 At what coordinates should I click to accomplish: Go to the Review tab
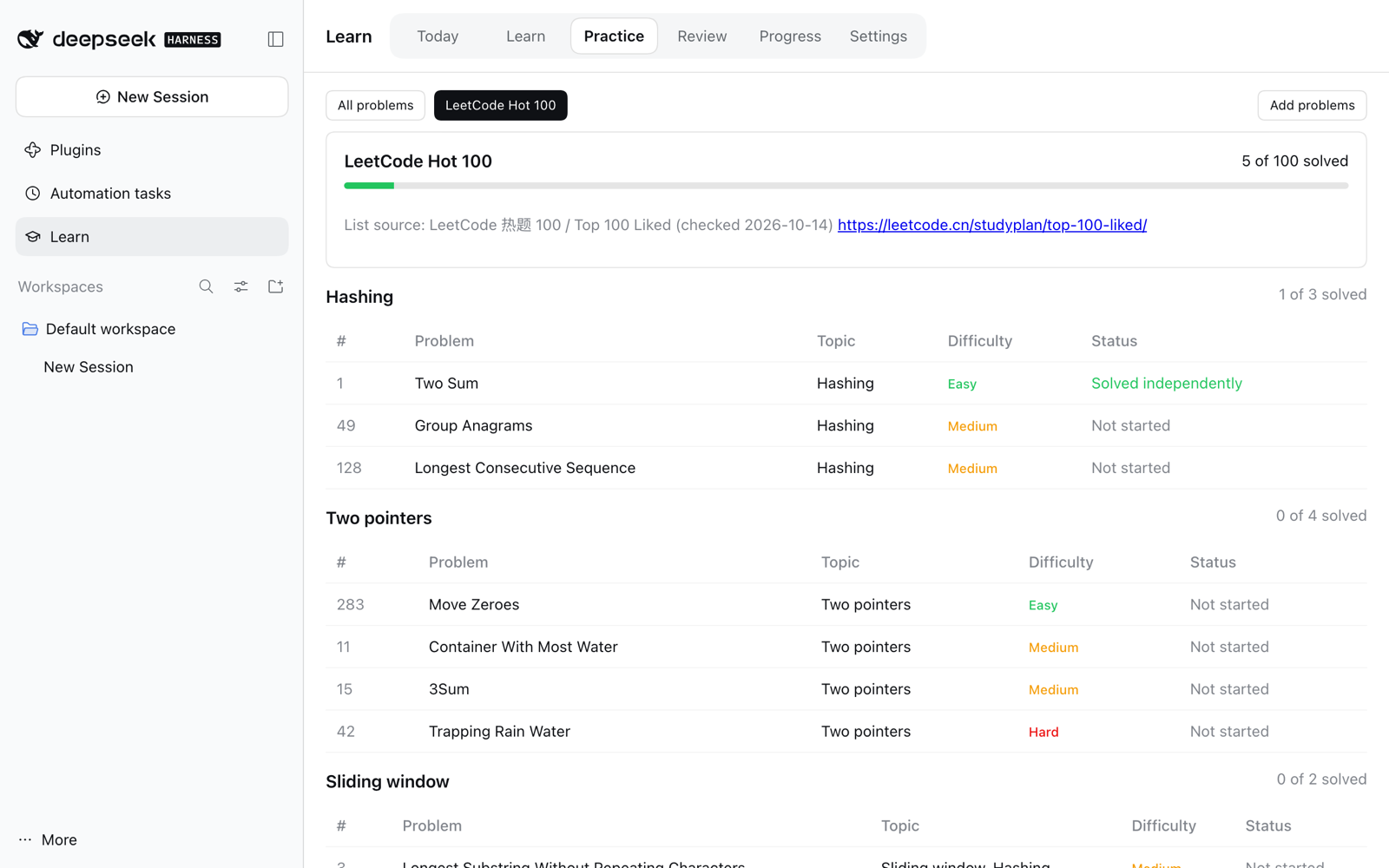[702, 36]
